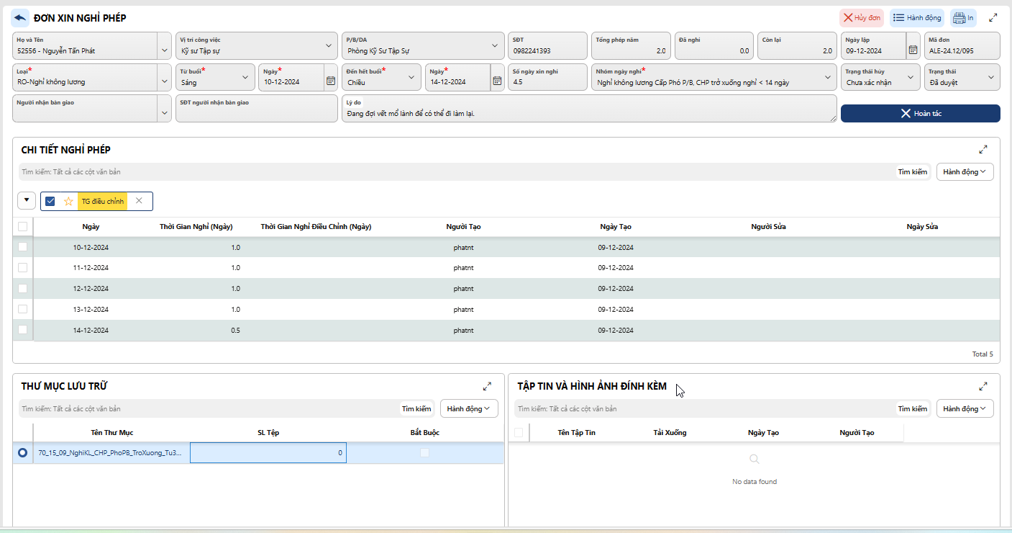The width and height of the screenshot is (1012, 533).
Task: Open Hành động menu in leave details panel
Action: pos(964,172)
